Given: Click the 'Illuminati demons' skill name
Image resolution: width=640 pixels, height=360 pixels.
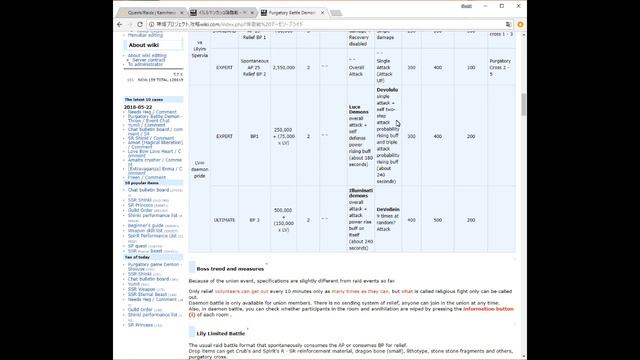Looking at the screenshot, I should tap(361, 193).
